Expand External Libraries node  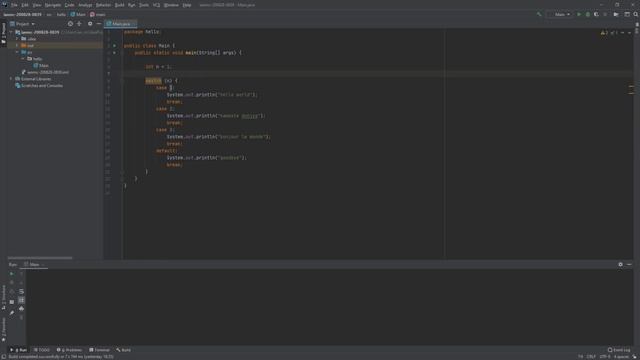pos(11,79)
